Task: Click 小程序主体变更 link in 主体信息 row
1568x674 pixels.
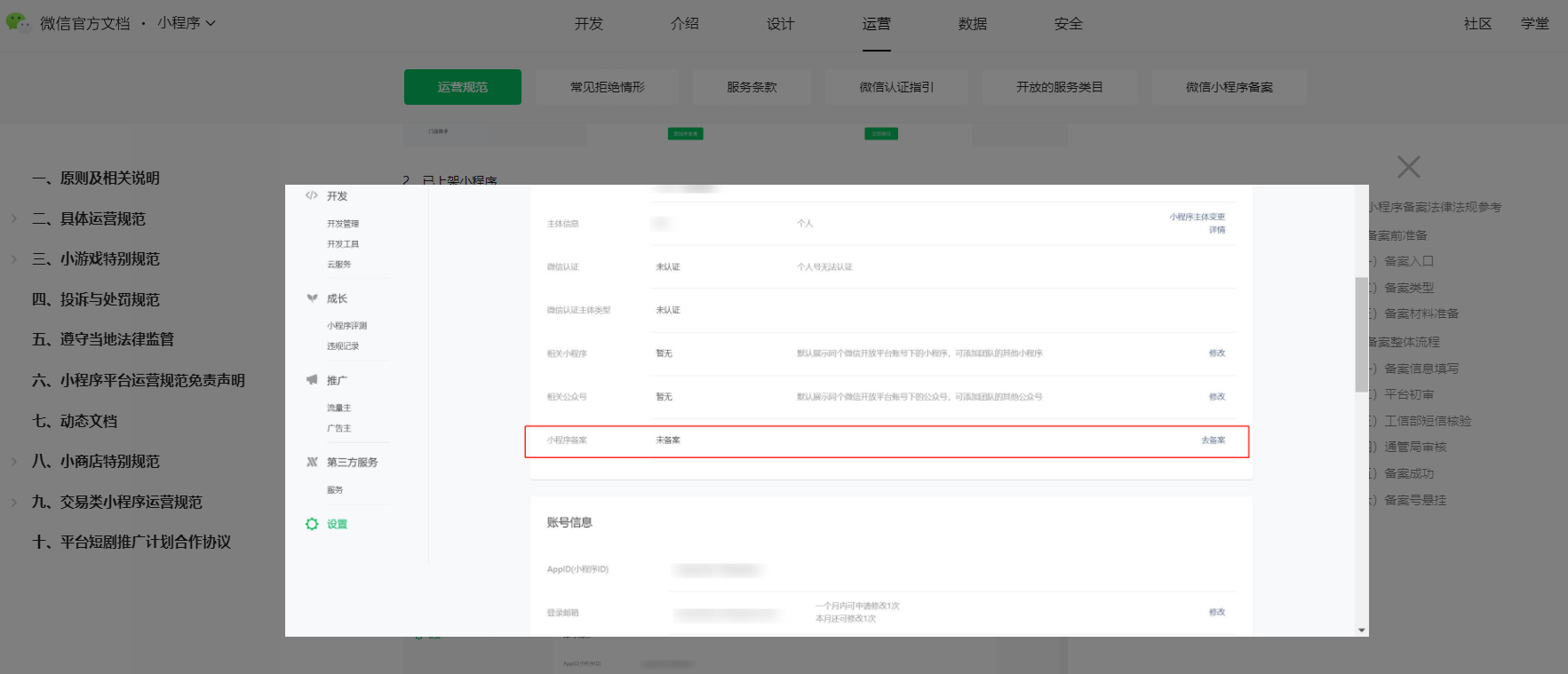Action: click(1197, 217)
